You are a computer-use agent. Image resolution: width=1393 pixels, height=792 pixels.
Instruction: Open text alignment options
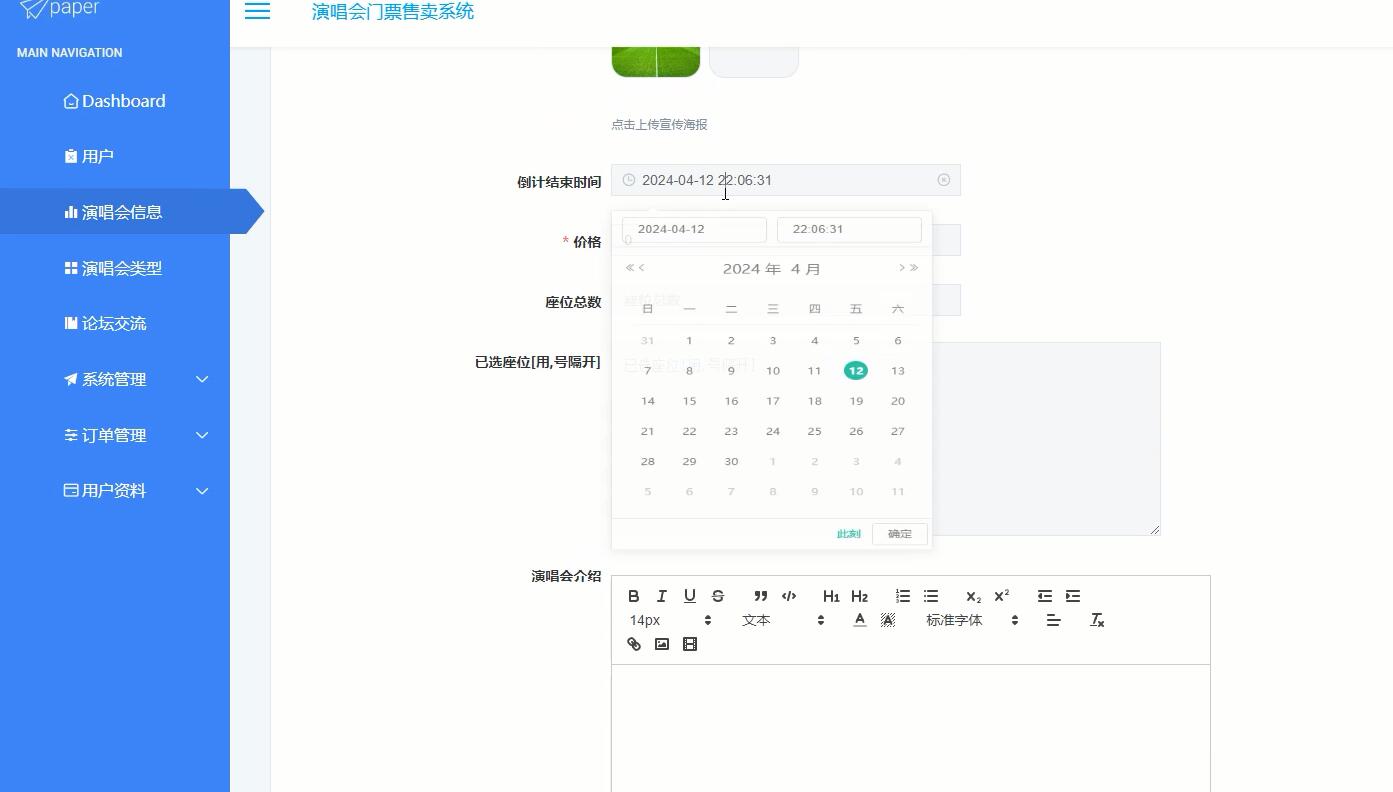pos(1053,620)
